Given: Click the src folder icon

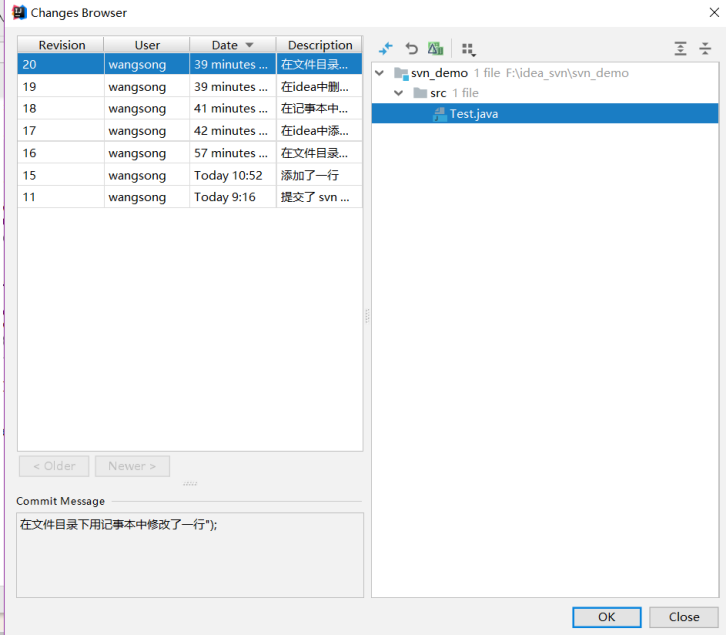Looking at the screenshot, I should pyautogui.click(x=420, y=93).
